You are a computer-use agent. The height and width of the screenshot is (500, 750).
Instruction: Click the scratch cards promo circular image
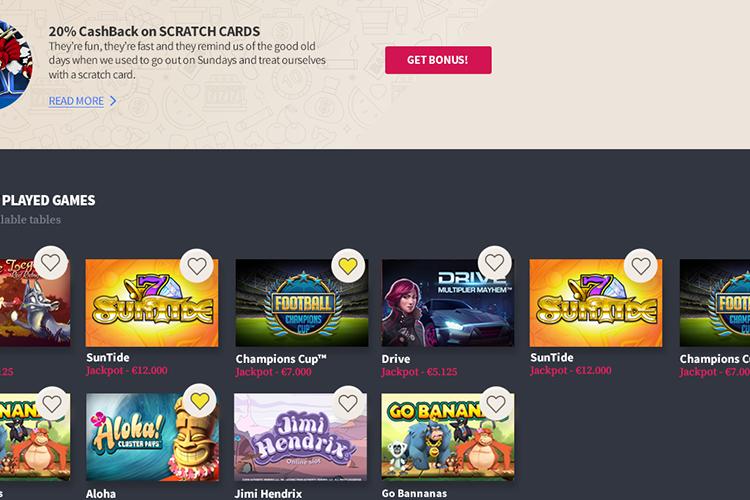14,65
